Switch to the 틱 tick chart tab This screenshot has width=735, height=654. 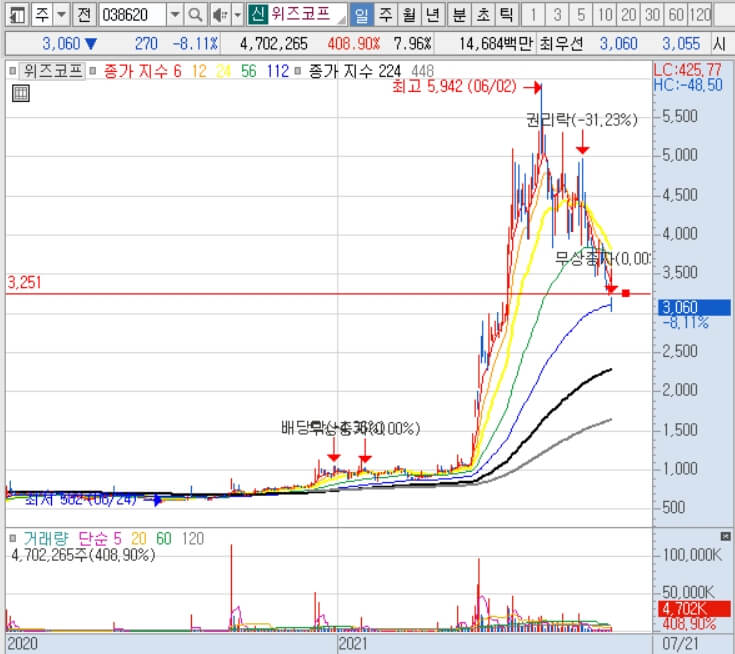[x=506, y=15]
